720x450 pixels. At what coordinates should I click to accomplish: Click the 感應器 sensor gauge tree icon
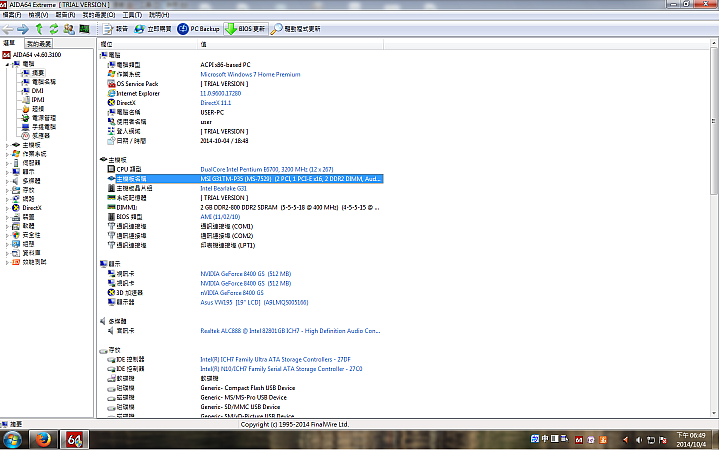pyautogui.click(x=26, y=136)
